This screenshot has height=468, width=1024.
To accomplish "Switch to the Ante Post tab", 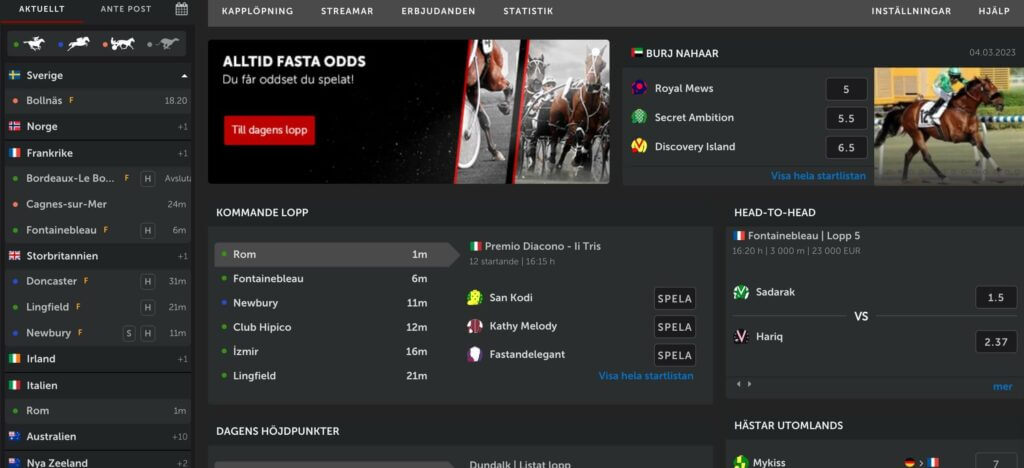I will point(126,9).
